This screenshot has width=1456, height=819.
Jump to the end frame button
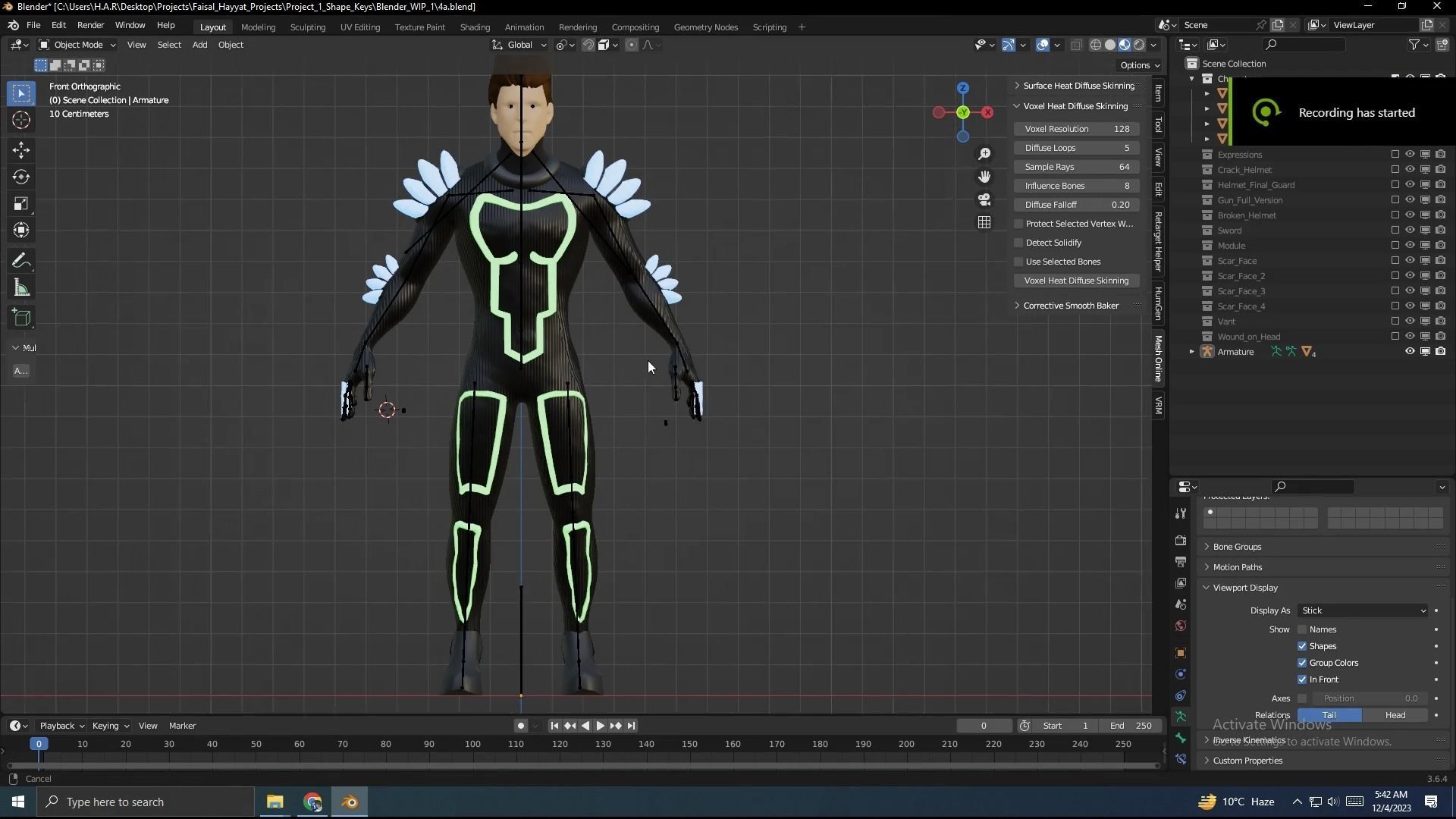click(x=631, y=726)
